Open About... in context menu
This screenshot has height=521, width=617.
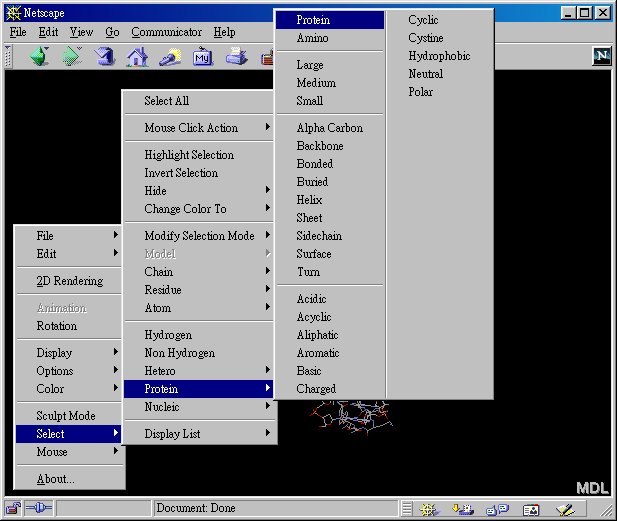68,479
